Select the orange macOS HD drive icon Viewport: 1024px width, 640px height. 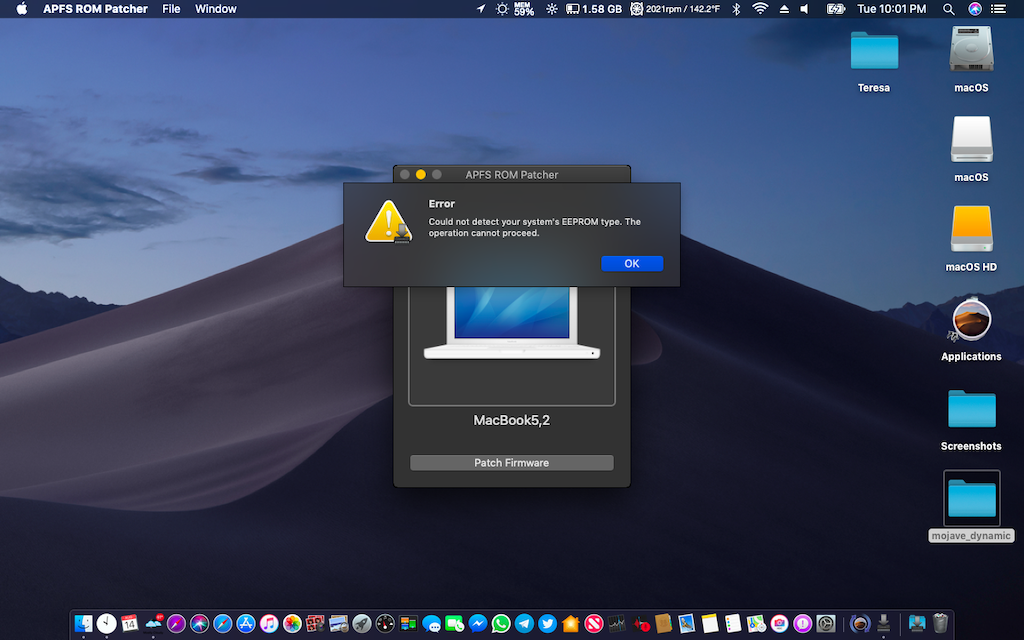pyautogui.click(x=971, y=229)
